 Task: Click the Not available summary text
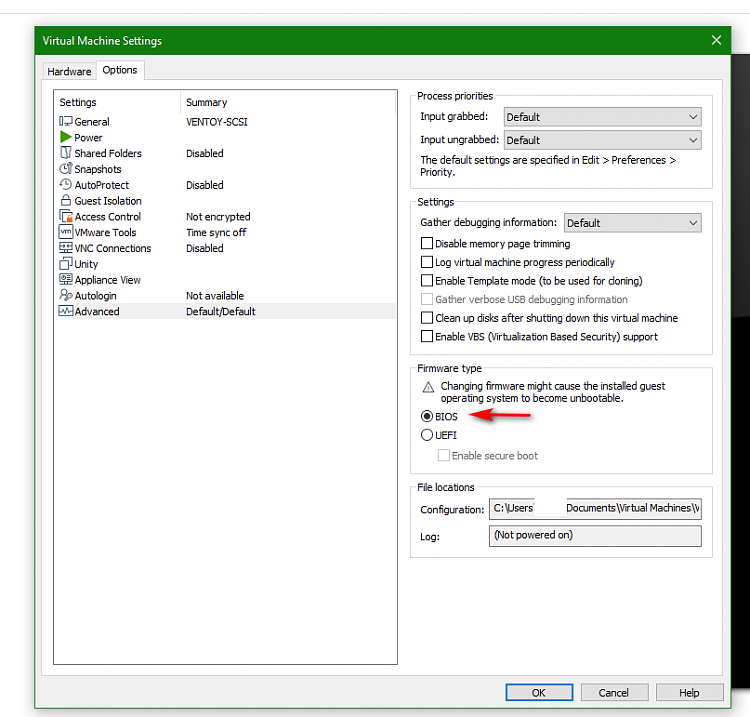tap(215, 296)
